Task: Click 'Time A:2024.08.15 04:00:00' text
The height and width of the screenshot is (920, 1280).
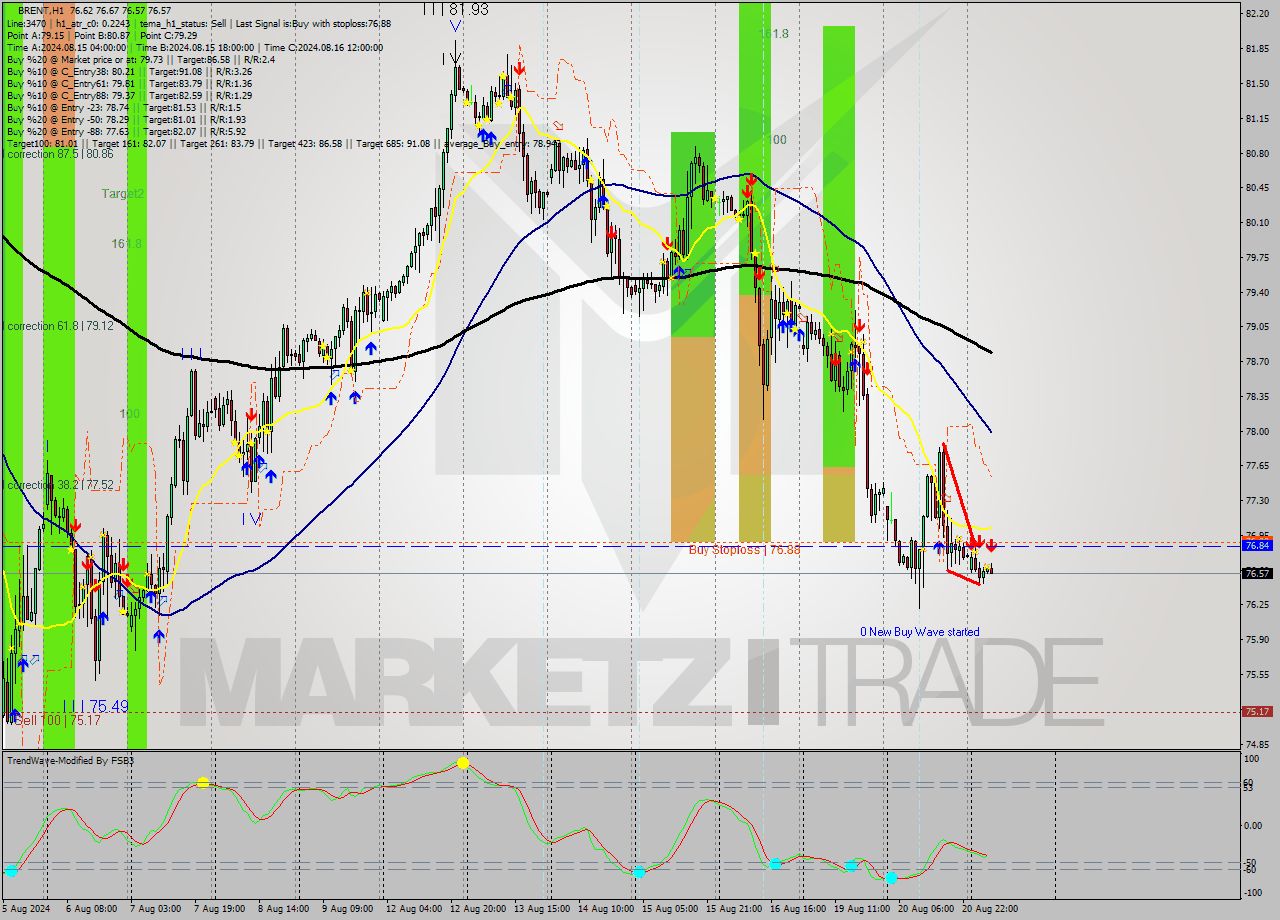Action: pos(66,48)
